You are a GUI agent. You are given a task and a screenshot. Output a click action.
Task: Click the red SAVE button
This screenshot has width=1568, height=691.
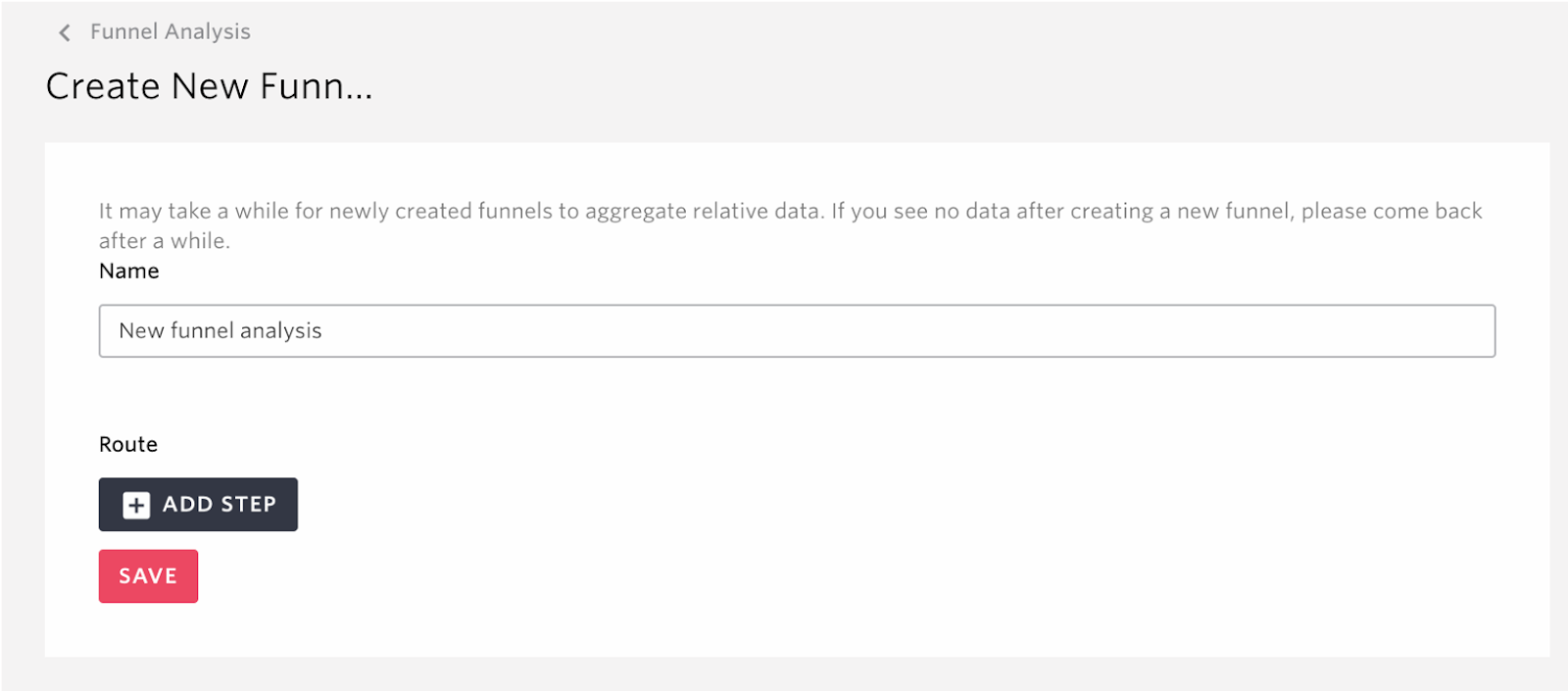(148, 576)
